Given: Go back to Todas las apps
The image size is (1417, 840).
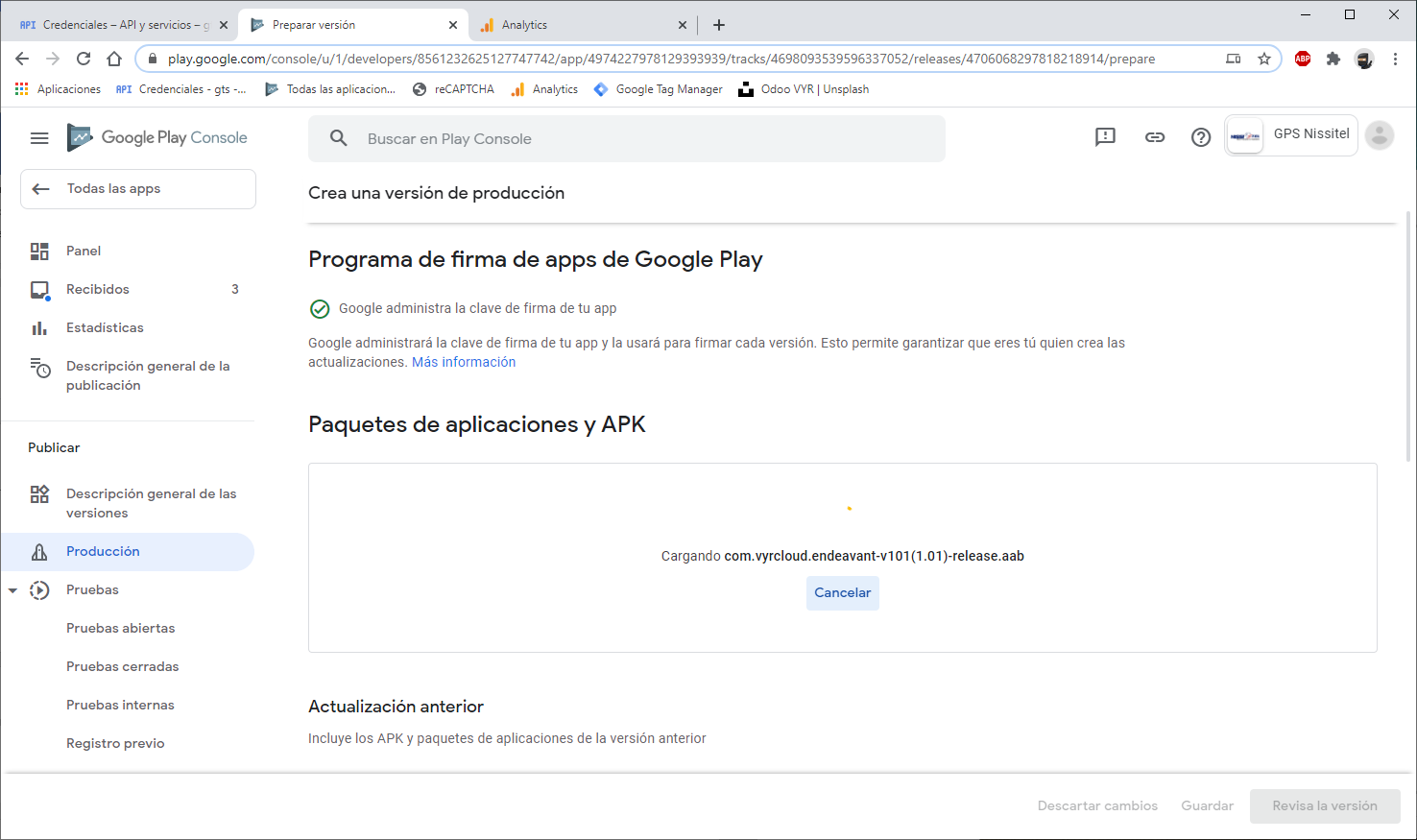Looking at the screenshot, I should 137,189.
